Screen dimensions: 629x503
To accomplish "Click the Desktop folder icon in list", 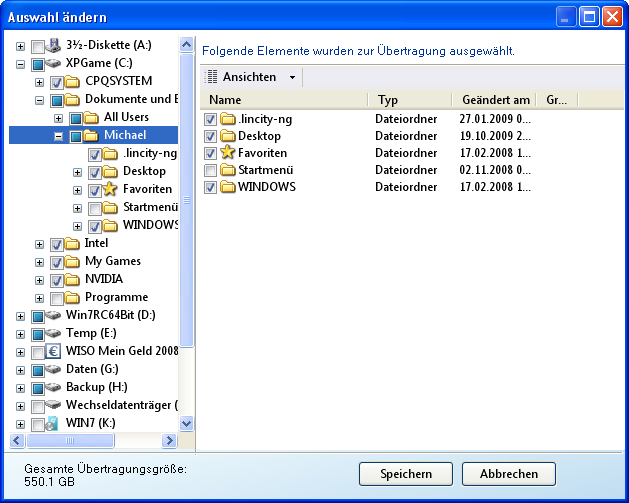I will (x=228, y=136).
